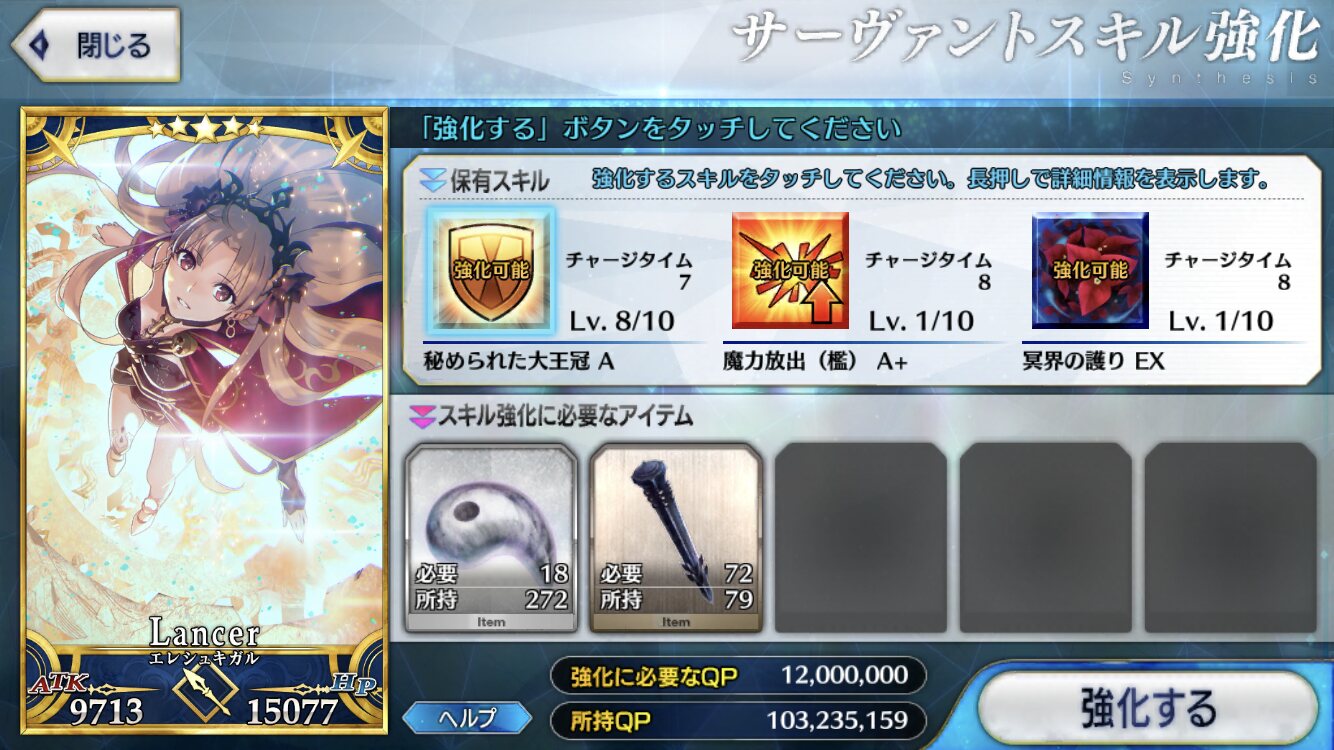This screenshot has width=1334, height=750.
Task: Select the 冥界の護り EX skill icon
Action: pyautogui.click(x=1090, y=270)
